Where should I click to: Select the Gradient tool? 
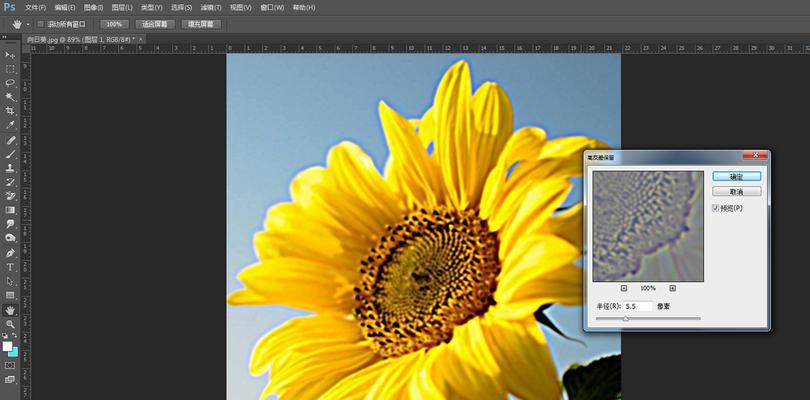[x=10, y=210]
